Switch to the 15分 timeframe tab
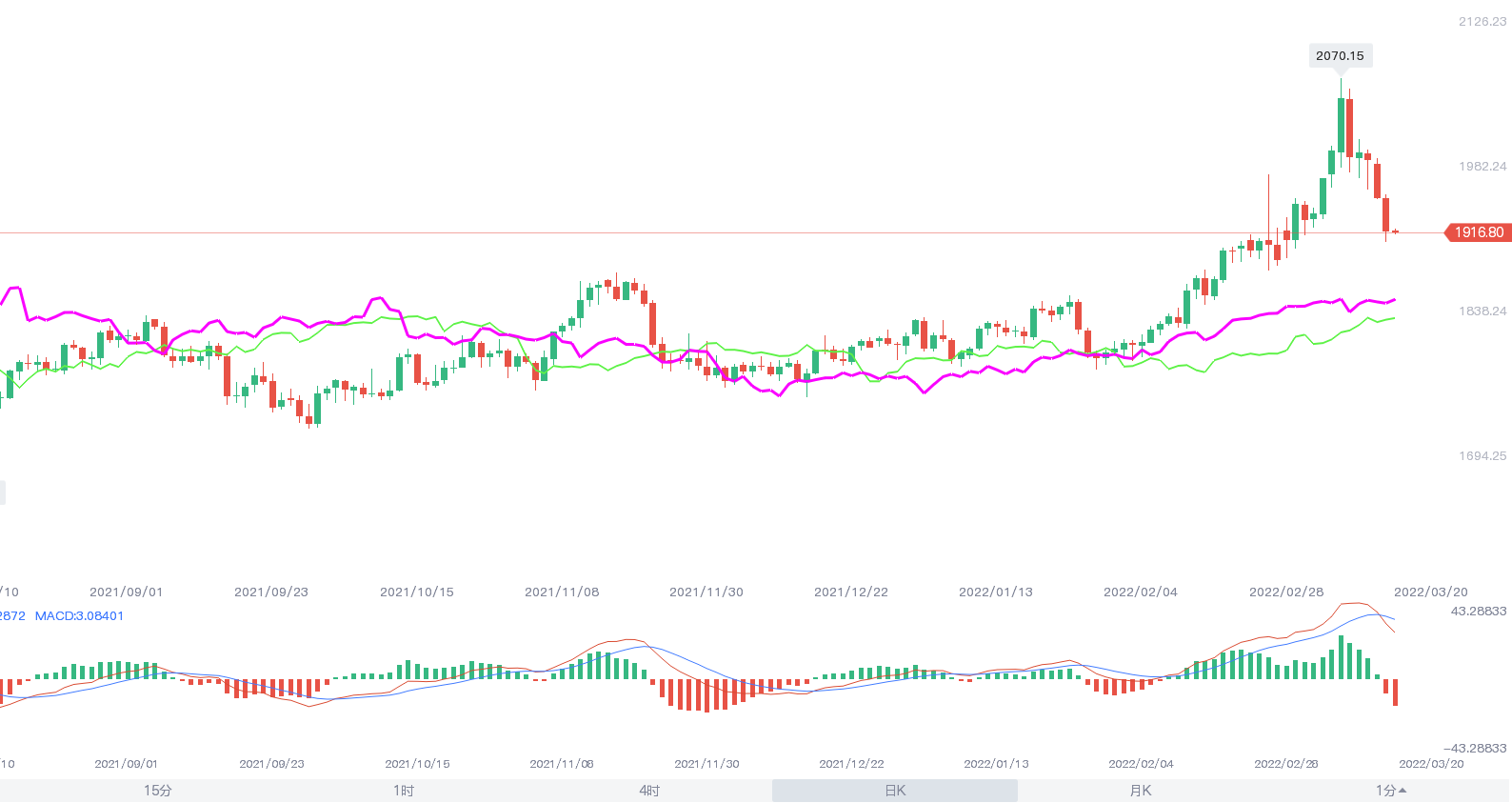This screenshot has height=803, width=1512. 158,791
